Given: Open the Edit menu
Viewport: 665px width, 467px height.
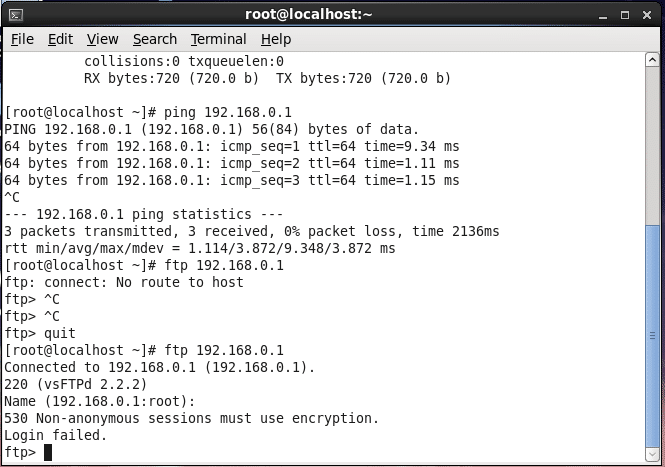Looking at the screenshot, I should click(x=60, y=39).
